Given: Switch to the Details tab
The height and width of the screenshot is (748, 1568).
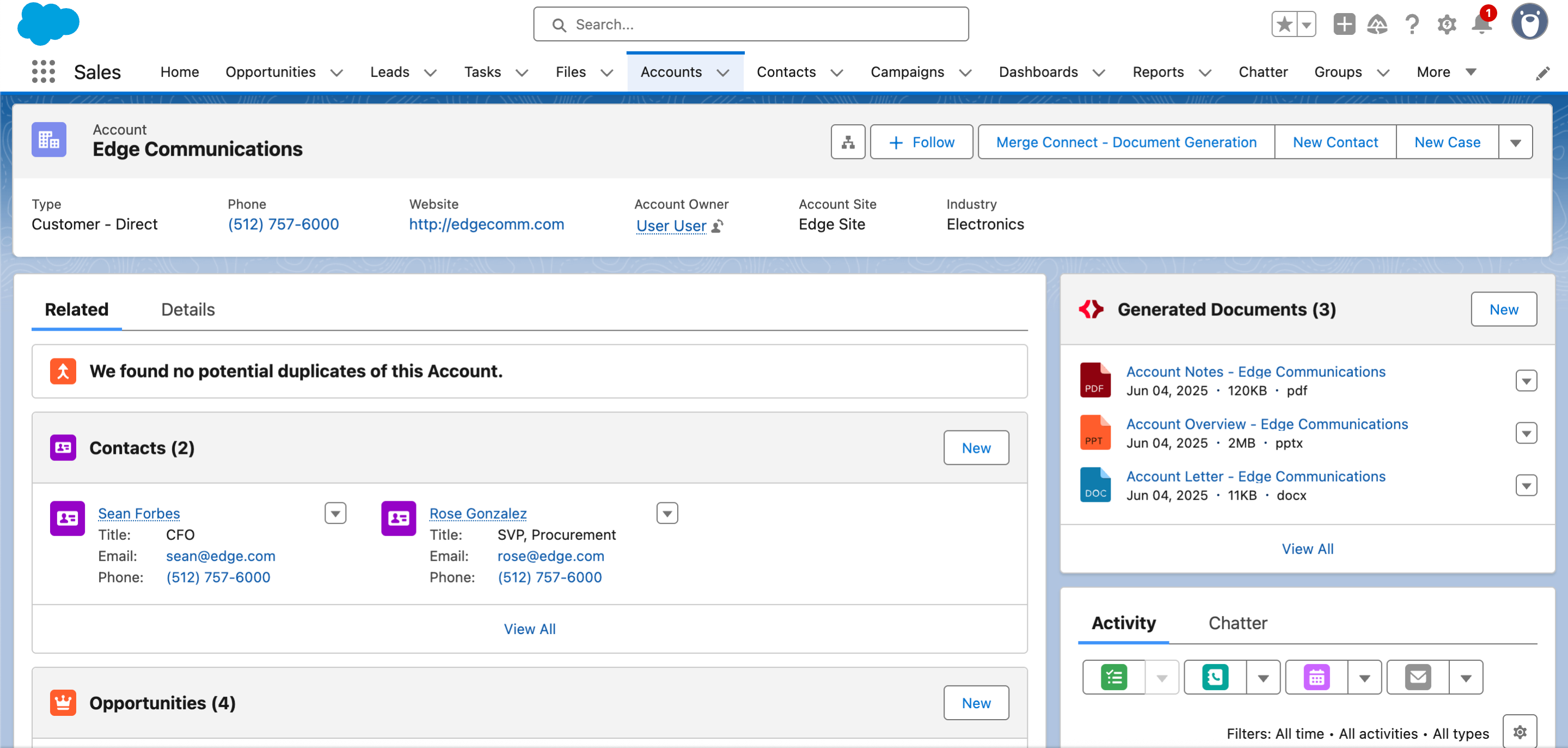Looking at the screenshot, I should [x=187, y=309].
